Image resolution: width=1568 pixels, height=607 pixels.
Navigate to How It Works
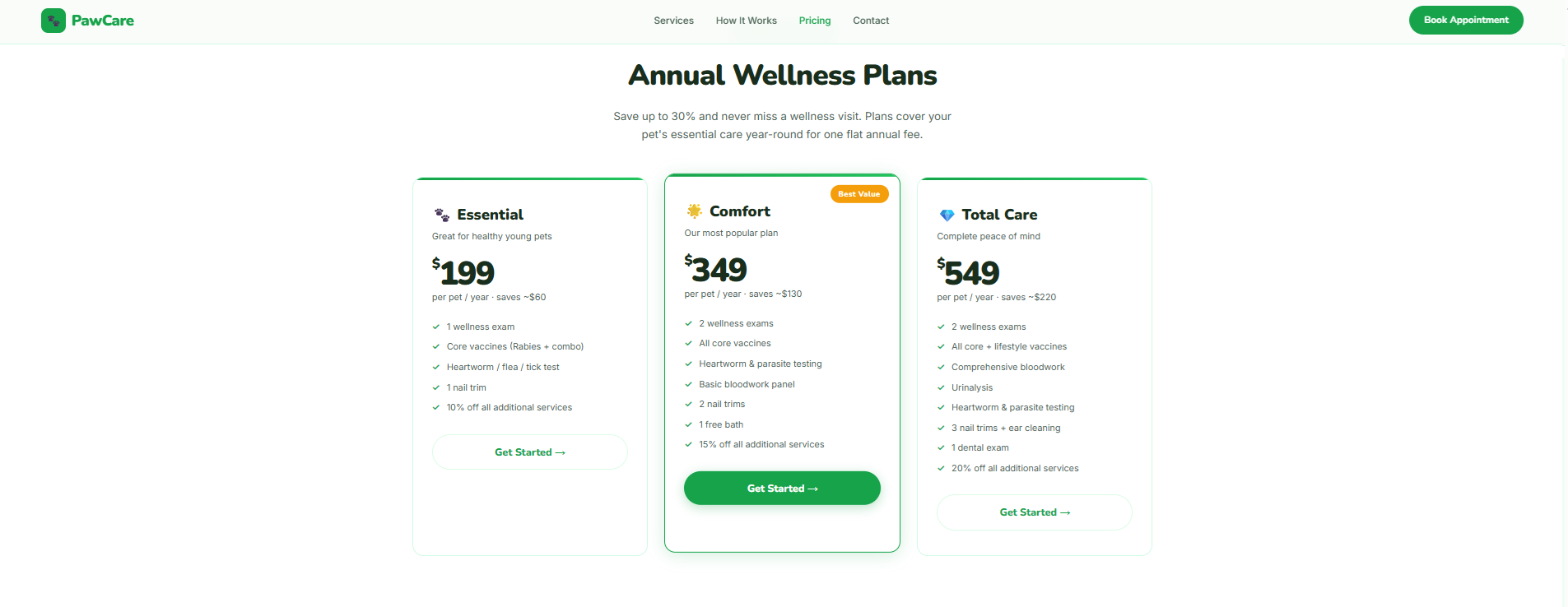point(746,21)
